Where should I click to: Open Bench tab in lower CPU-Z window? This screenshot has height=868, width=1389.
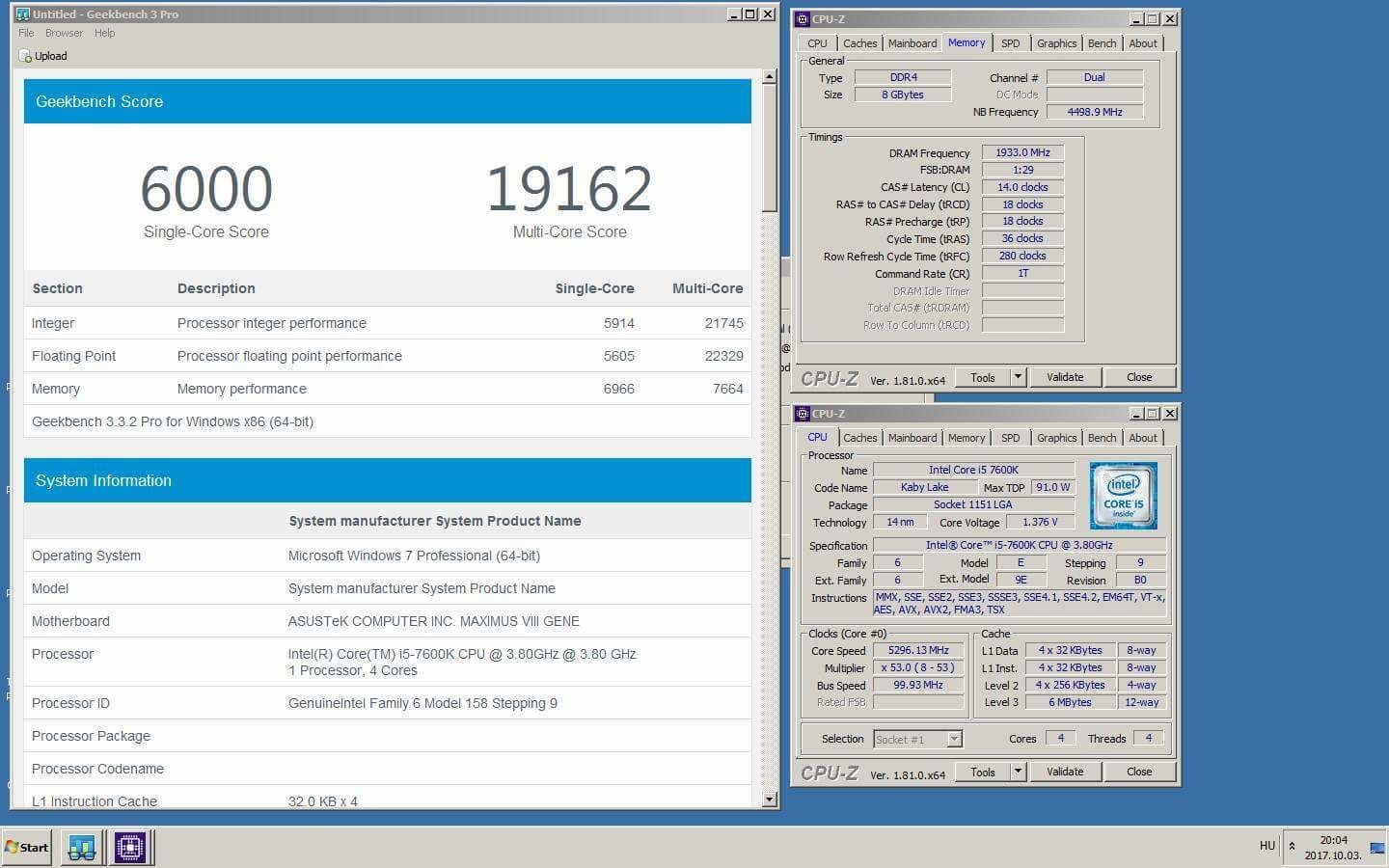[x=1102, y=438]
